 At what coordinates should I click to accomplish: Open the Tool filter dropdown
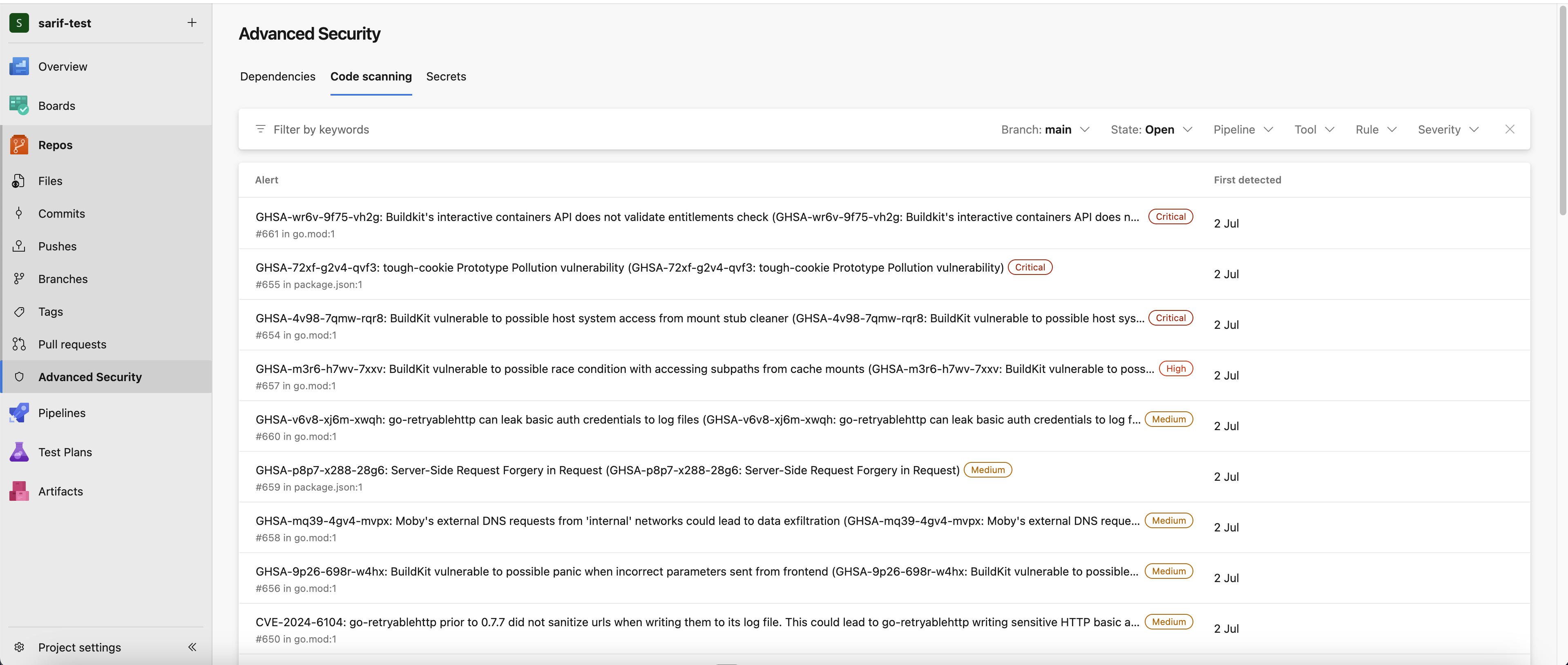(x=1313, y=129)
